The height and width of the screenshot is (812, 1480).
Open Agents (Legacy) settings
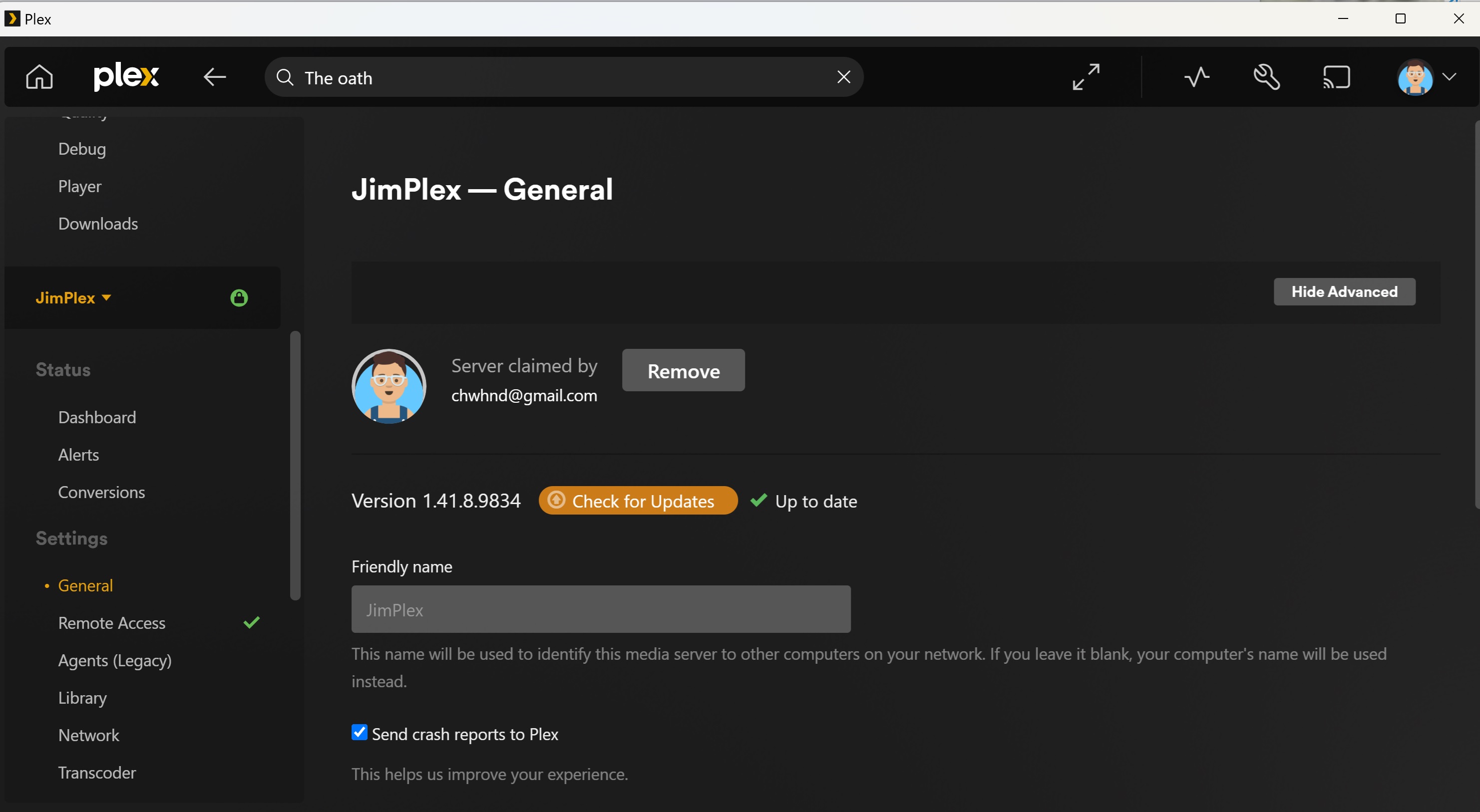pos(115,660)
